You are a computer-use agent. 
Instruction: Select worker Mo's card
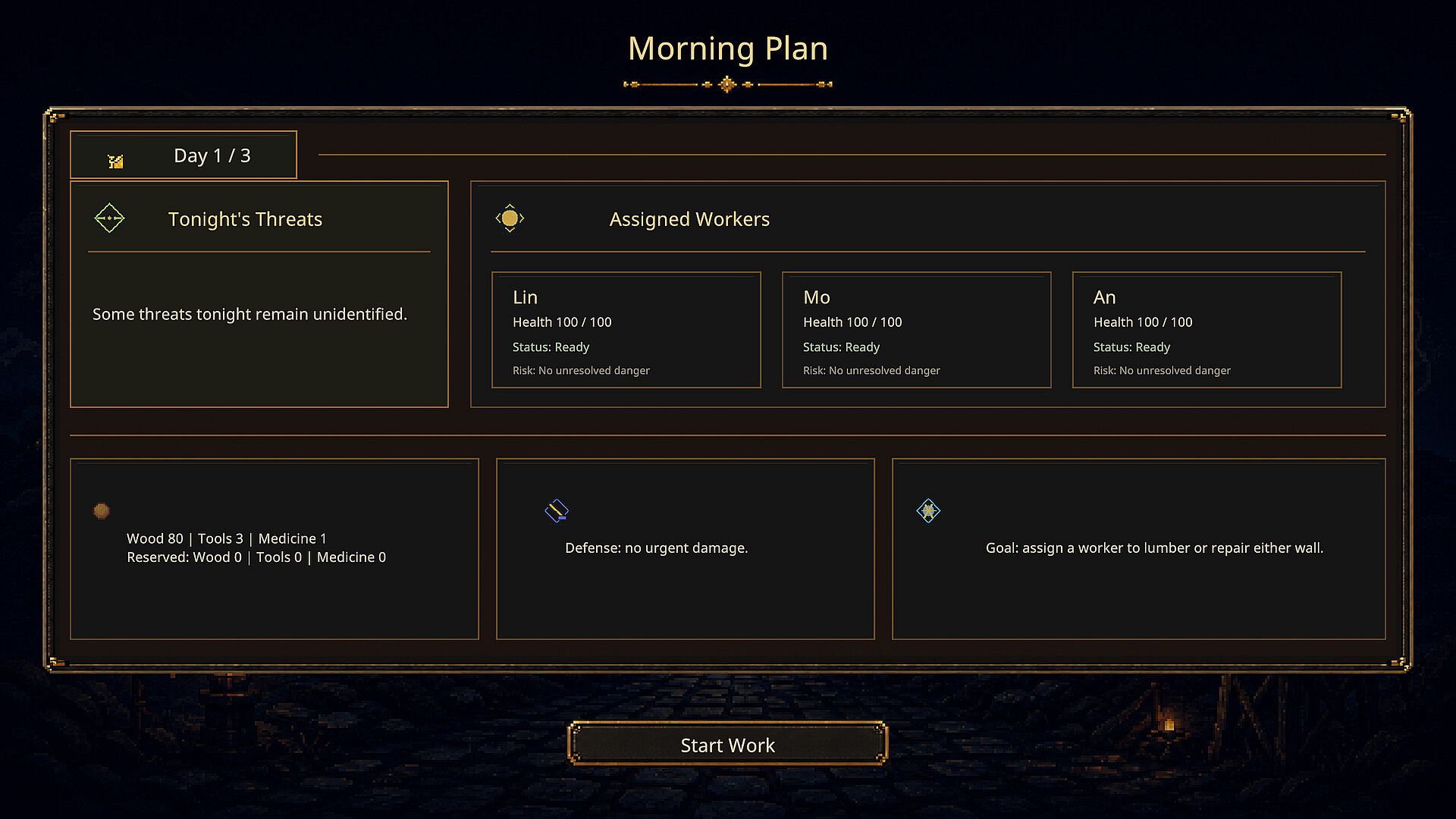(917, 330)
